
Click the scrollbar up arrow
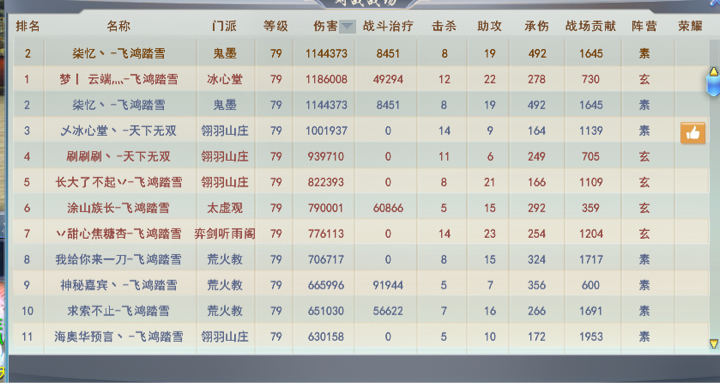pyautogui.click(x=713, y=71)
